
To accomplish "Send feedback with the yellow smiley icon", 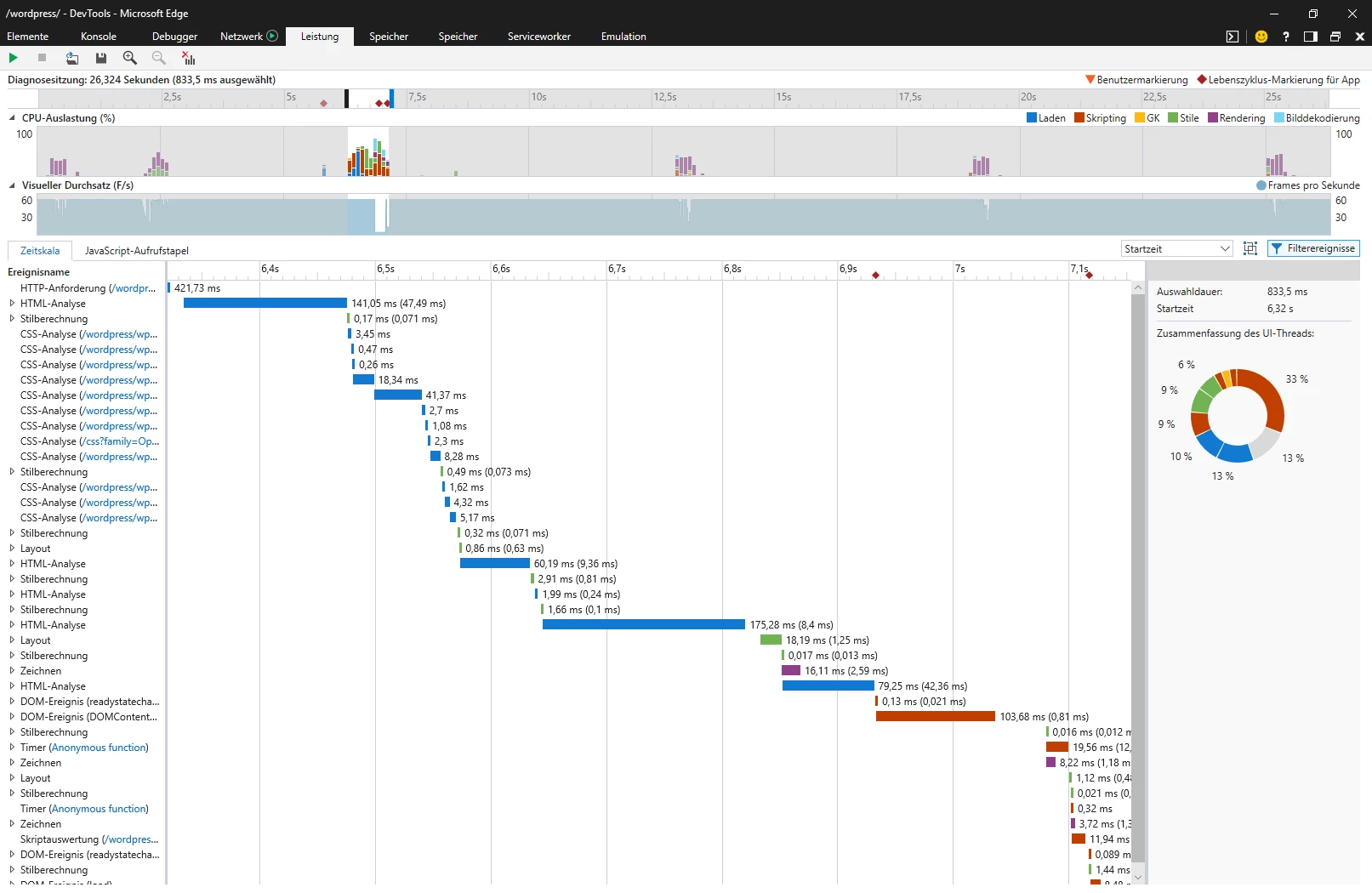I will [x=1261, y=37].
